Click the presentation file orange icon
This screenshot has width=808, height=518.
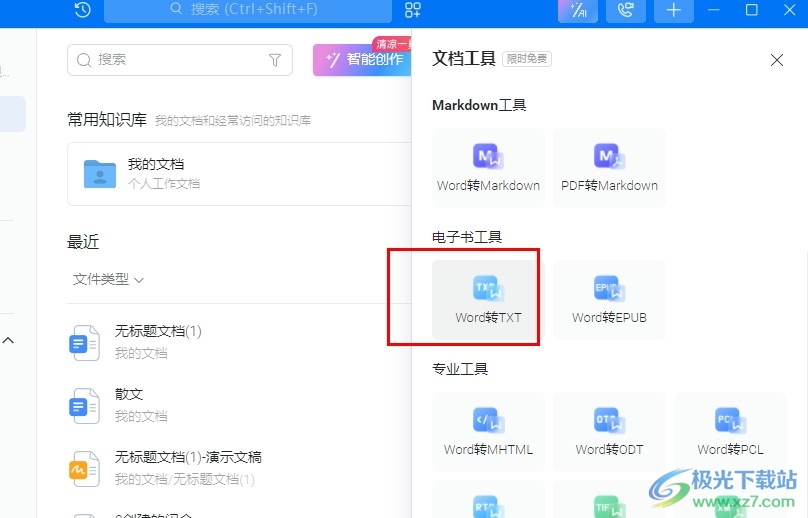[84, 469]
